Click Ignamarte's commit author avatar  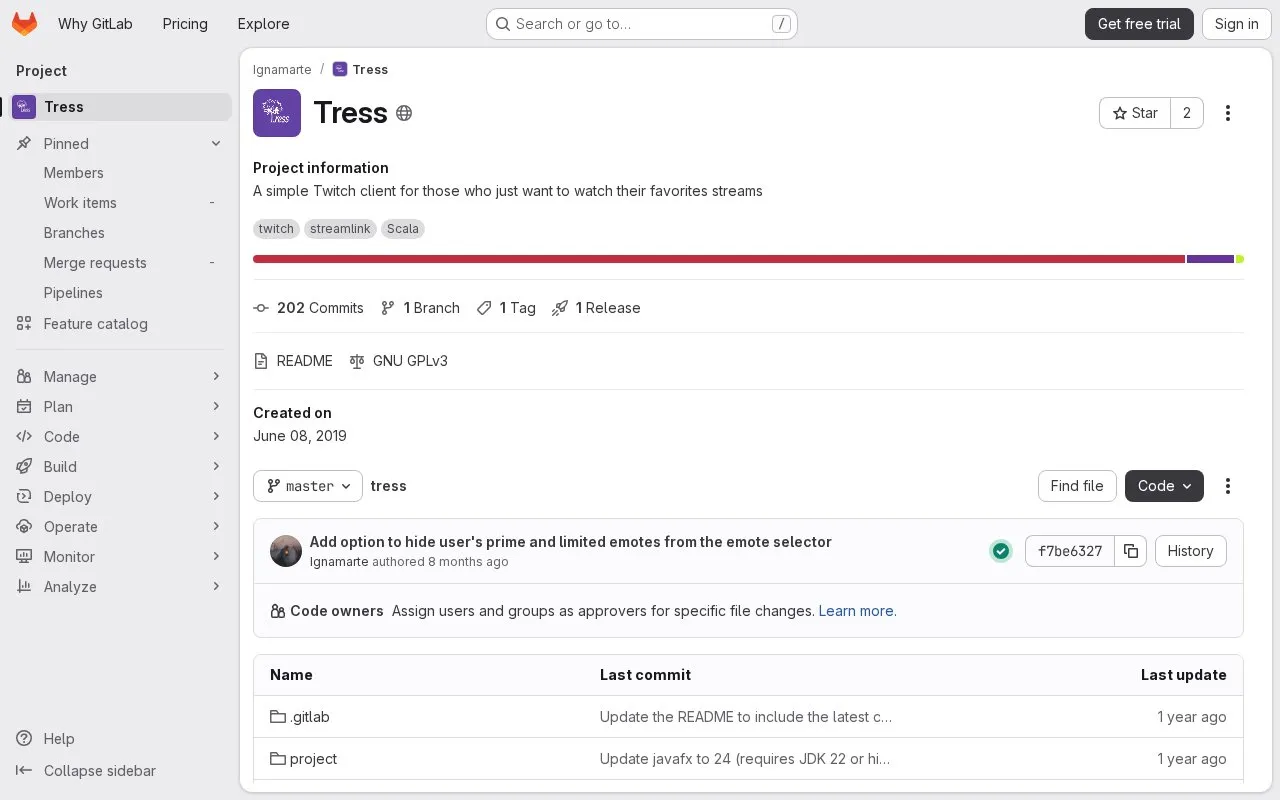(286, 551)
